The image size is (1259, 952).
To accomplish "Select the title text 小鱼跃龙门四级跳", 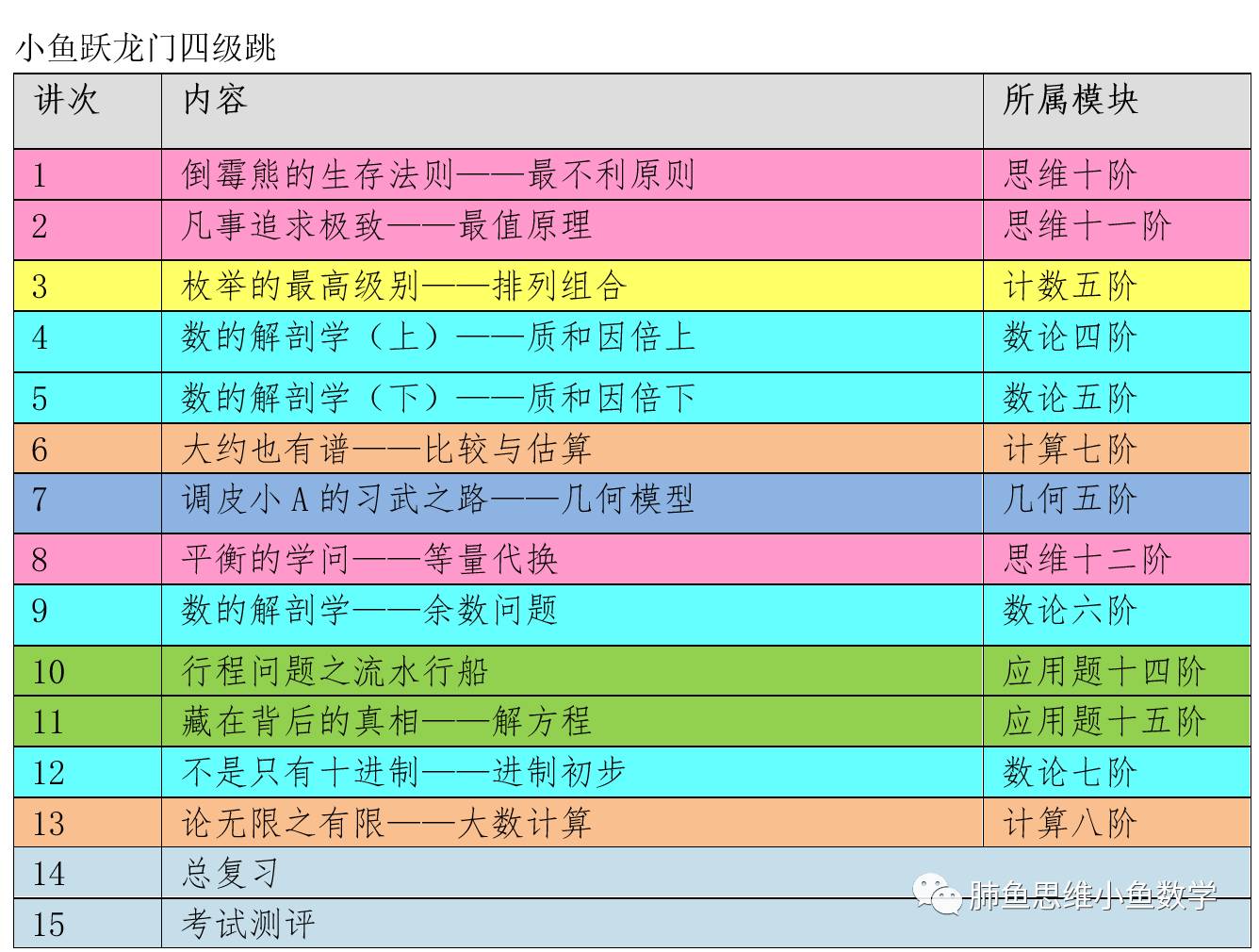I will click(x=145, y=47).
